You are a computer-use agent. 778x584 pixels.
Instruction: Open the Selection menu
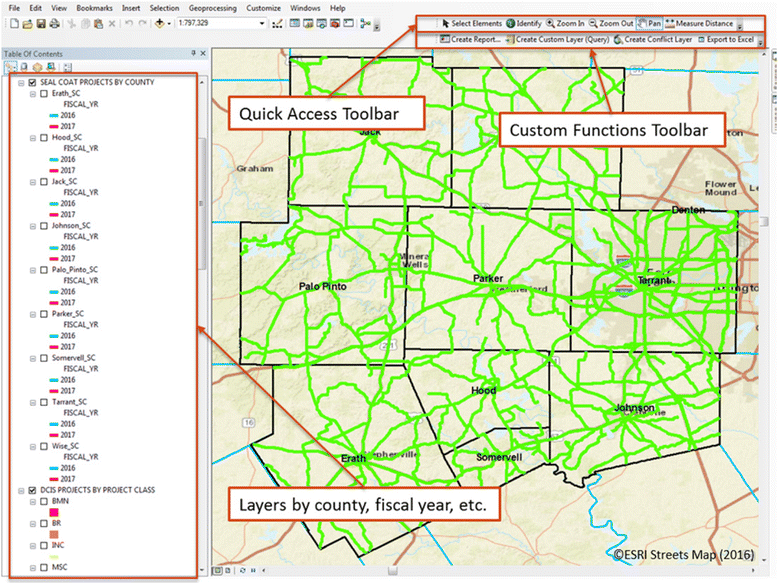[164, 8]
